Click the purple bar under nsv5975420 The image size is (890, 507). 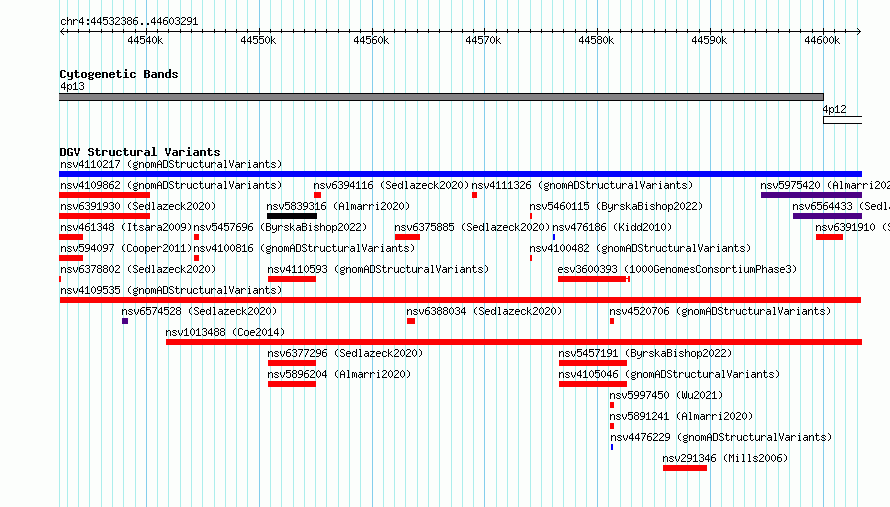(x=811, y=195)
